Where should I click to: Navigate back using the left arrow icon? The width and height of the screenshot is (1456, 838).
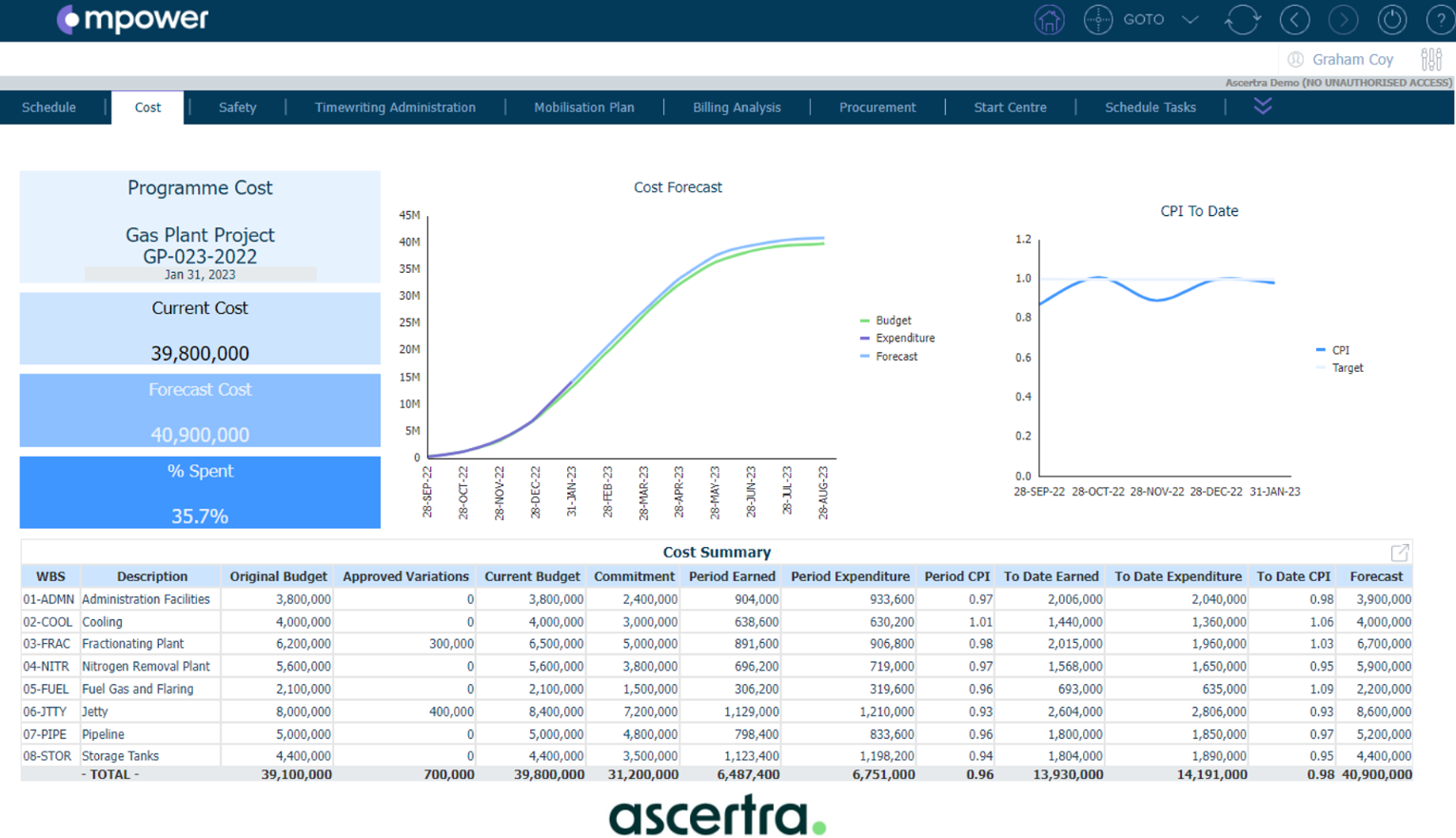(1294, 20)
